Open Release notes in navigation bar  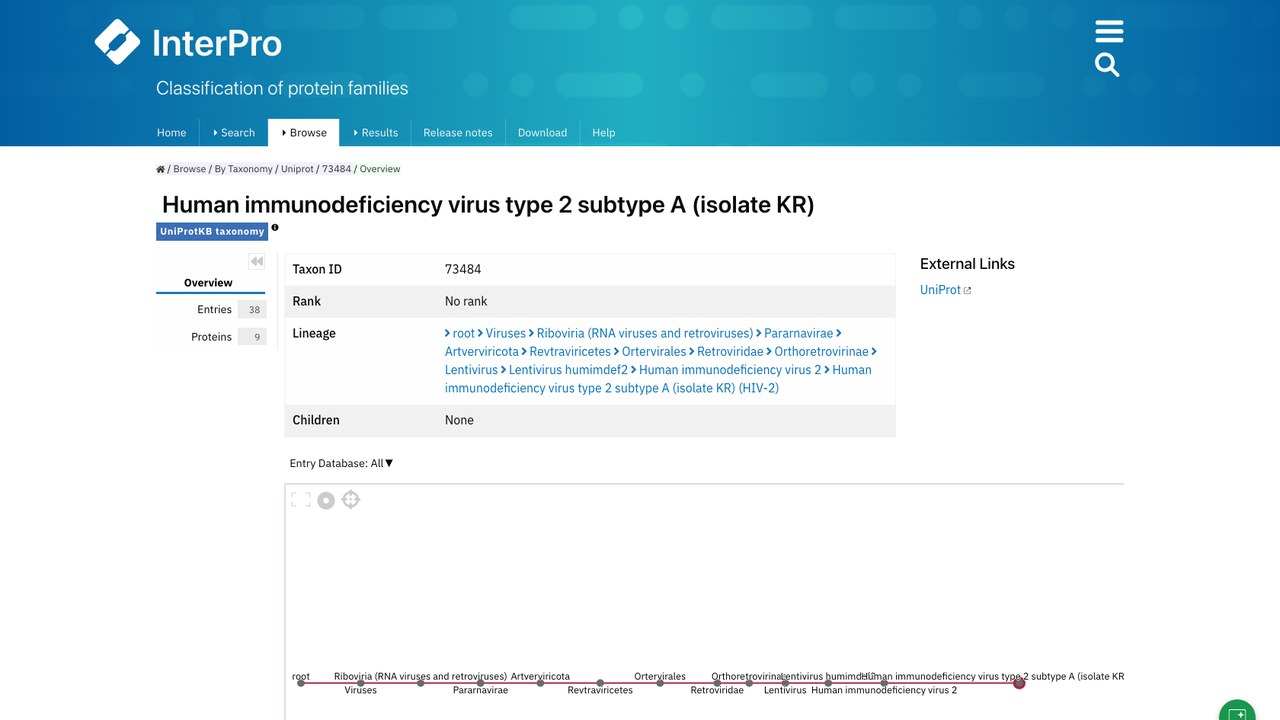point(458,132)
